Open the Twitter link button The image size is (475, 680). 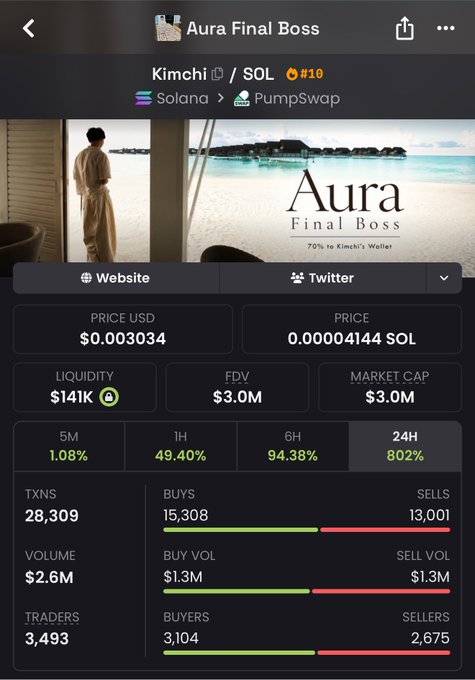click(322, 278)
